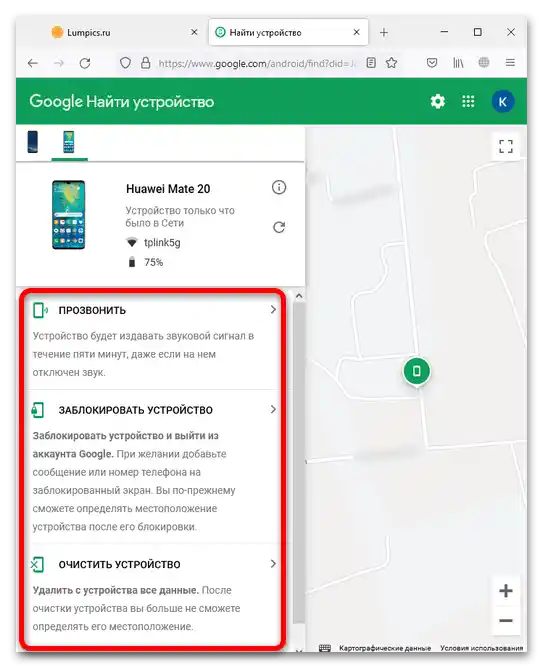Viewport: 543px width, 668px height.
Task: Click the 75% battery level text
Action: [153, 262]
